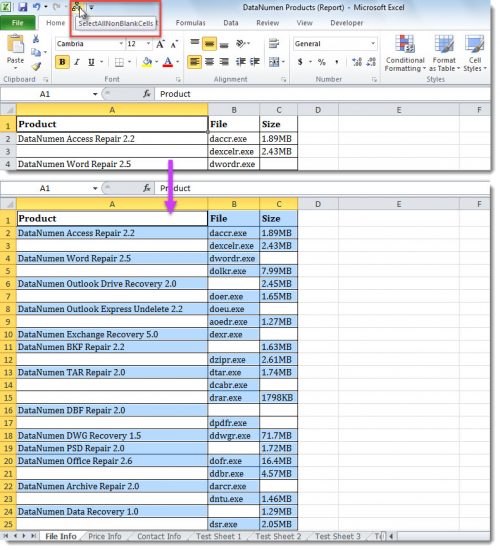
Task: Click Increase Indent icon
Action: (x=255, y=62)
